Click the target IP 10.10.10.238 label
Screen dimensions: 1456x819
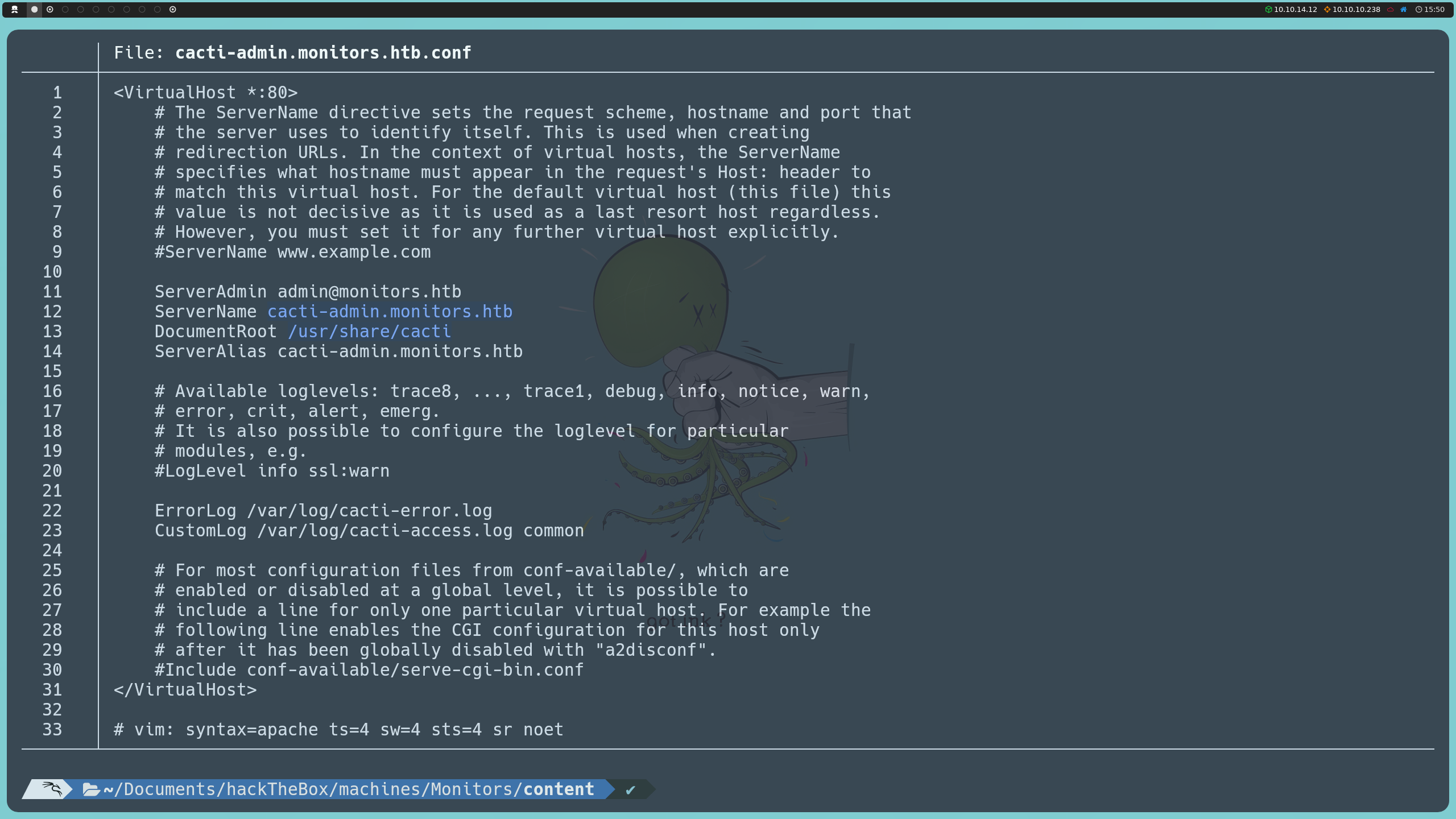click(1356, 9)
